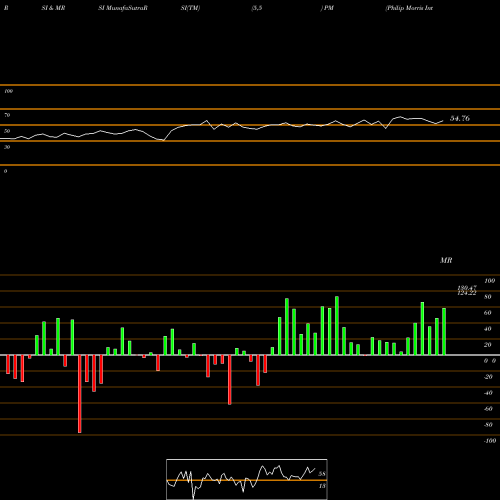Click the 100 label on the RSI axis
This screenshot has width=500, height=500.
tap(8, 91)
